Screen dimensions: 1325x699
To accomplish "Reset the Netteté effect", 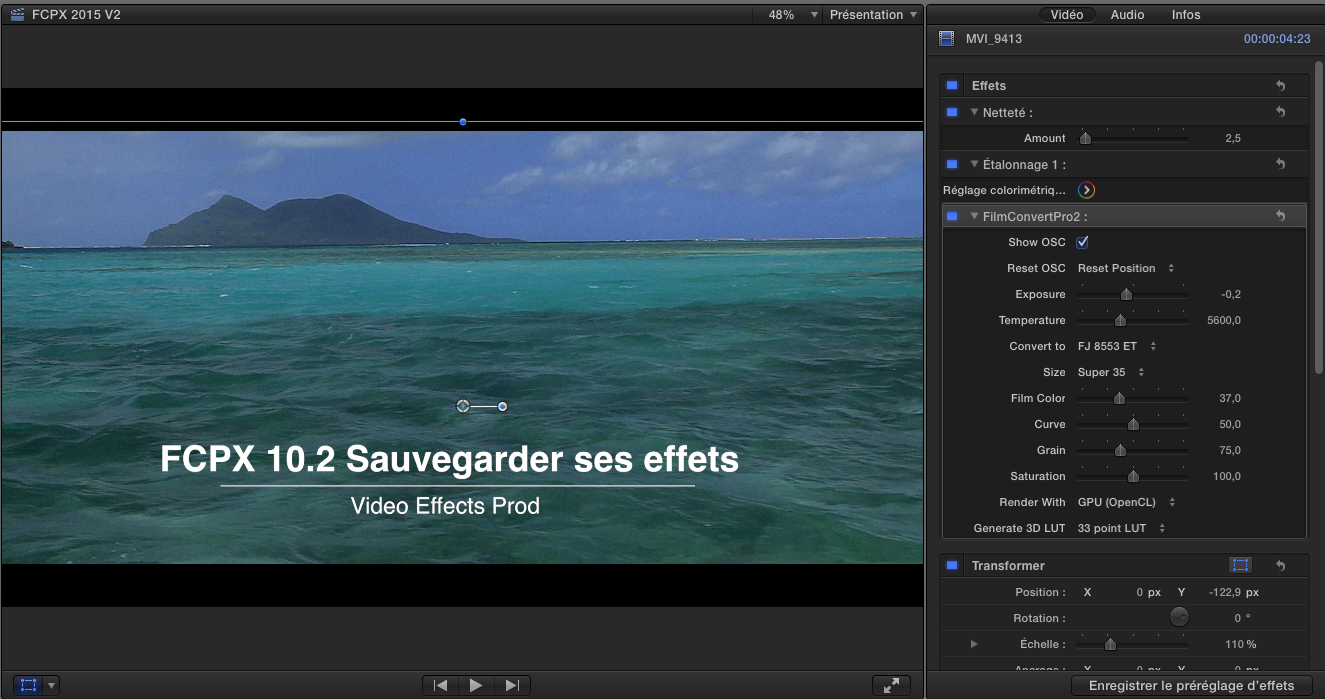I will [1280, 112].
